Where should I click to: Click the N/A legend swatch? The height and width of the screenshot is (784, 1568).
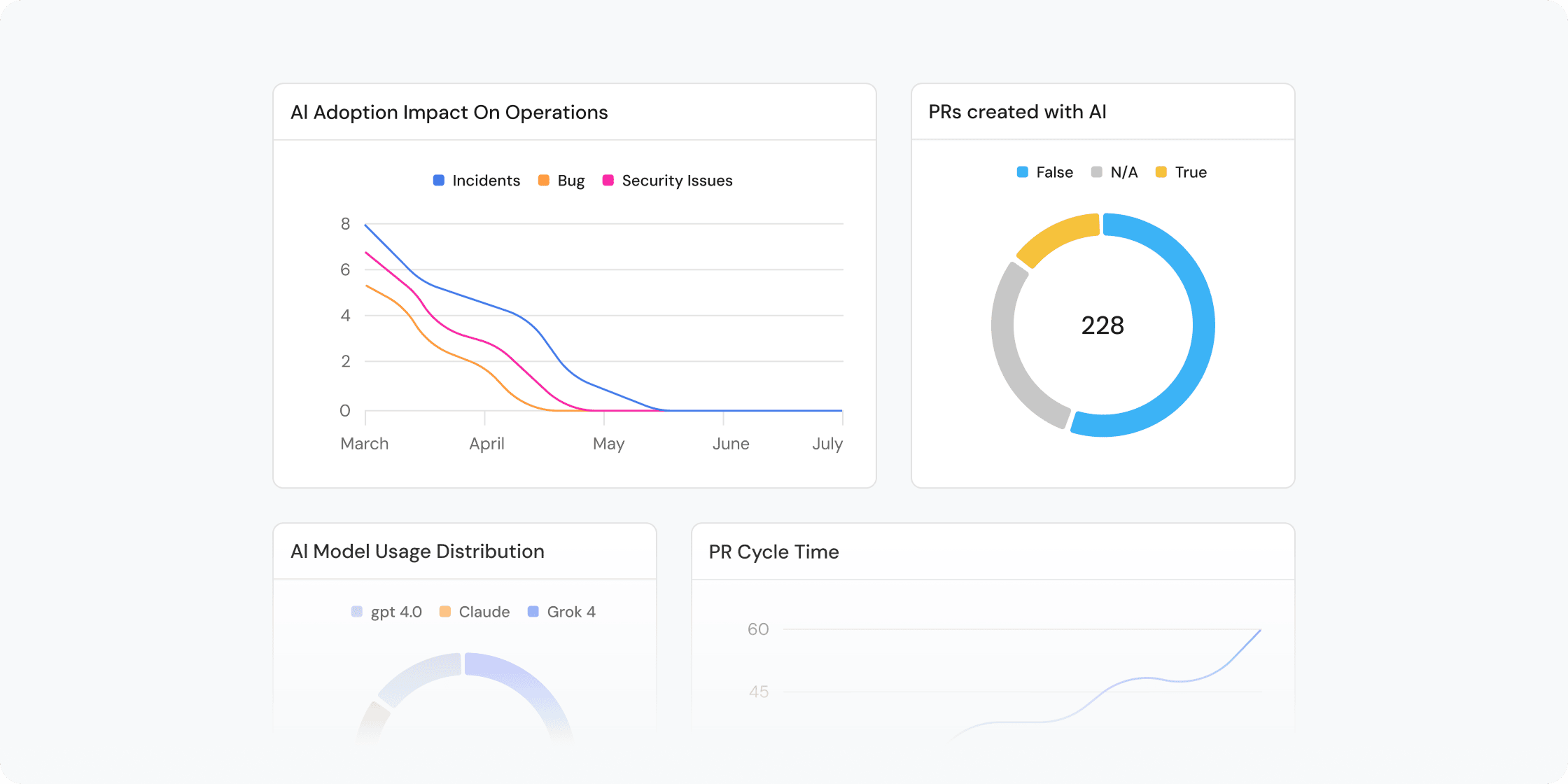tap(1097, 172)
